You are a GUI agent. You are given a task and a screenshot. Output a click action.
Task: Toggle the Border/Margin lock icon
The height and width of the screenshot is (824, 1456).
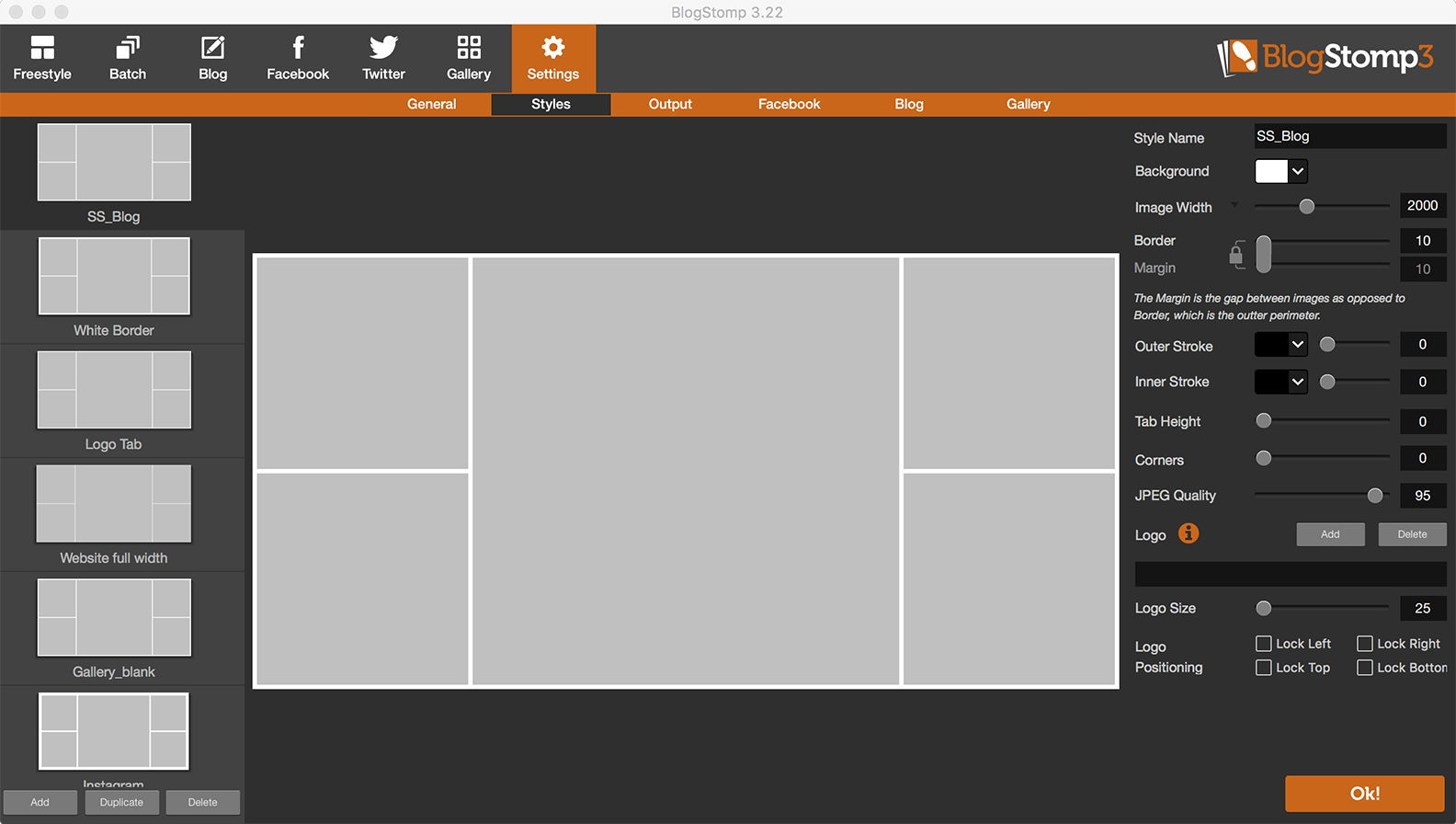point(1236,254)
